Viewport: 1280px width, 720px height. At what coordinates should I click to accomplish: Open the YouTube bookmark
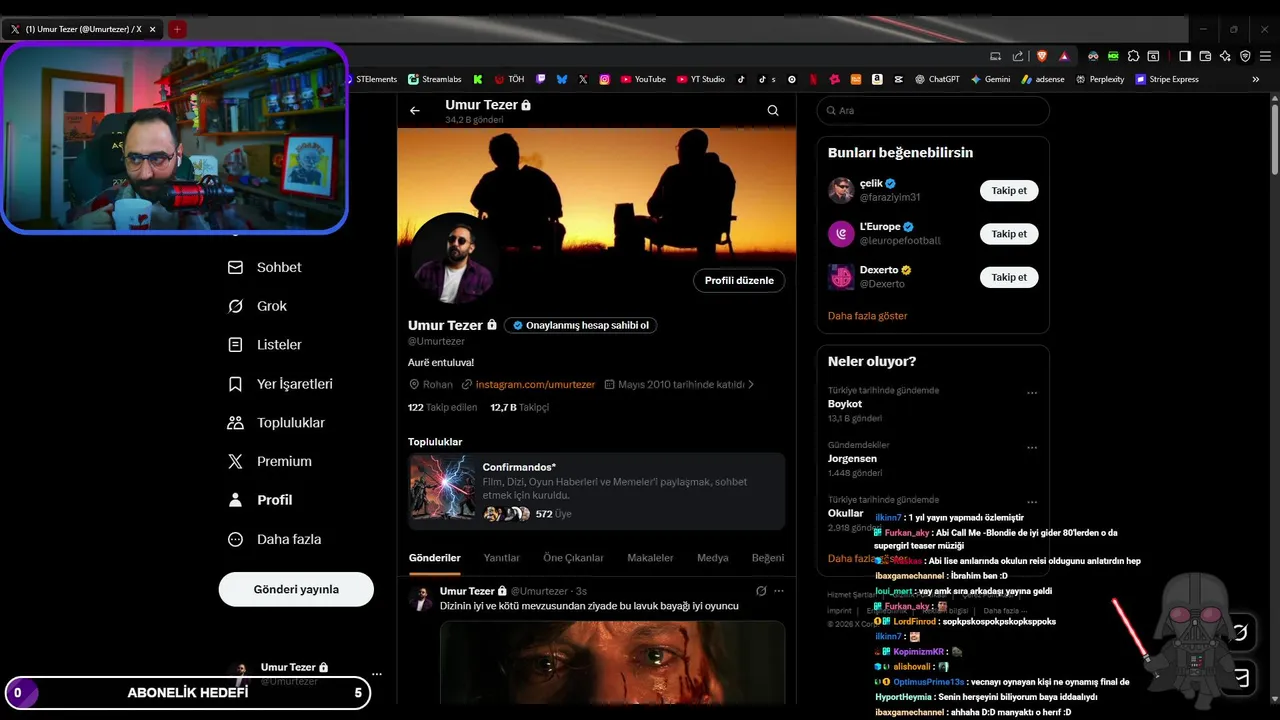pyautogui.click(x=642, y=79)
